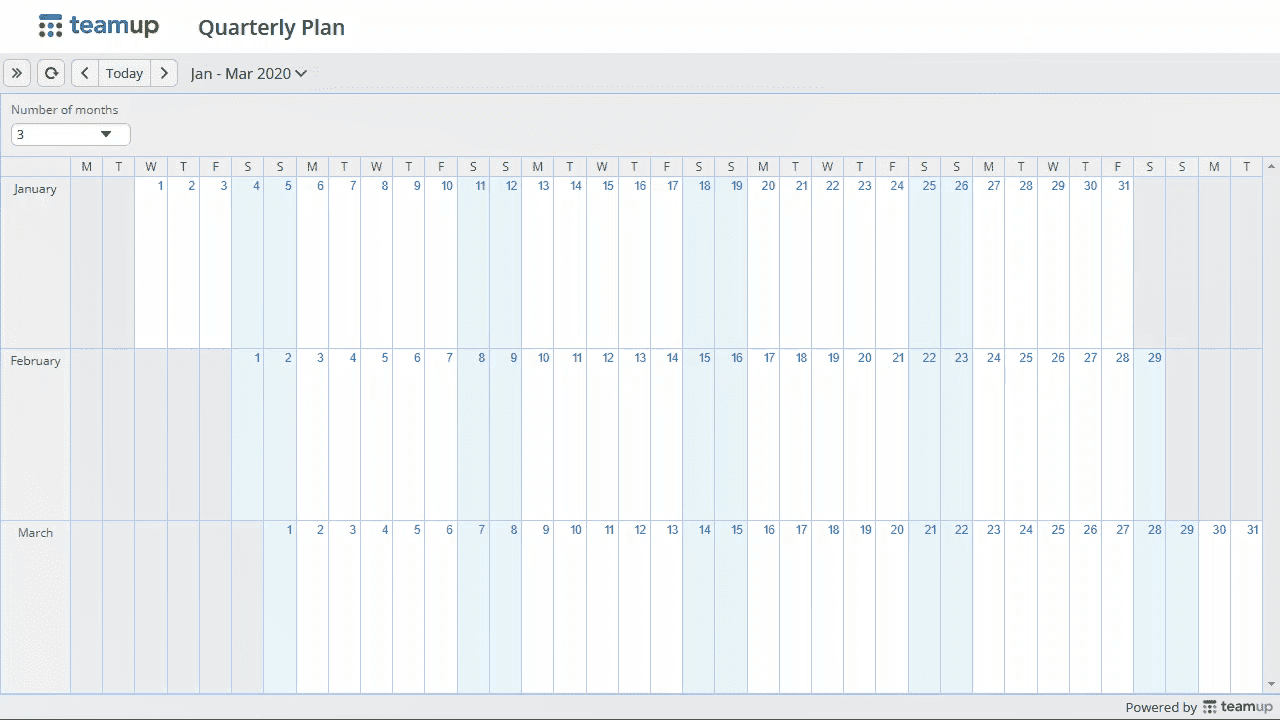The image size is (1280, 720).
Task: Go to previous period arrow
Action: tap(85, 73)
